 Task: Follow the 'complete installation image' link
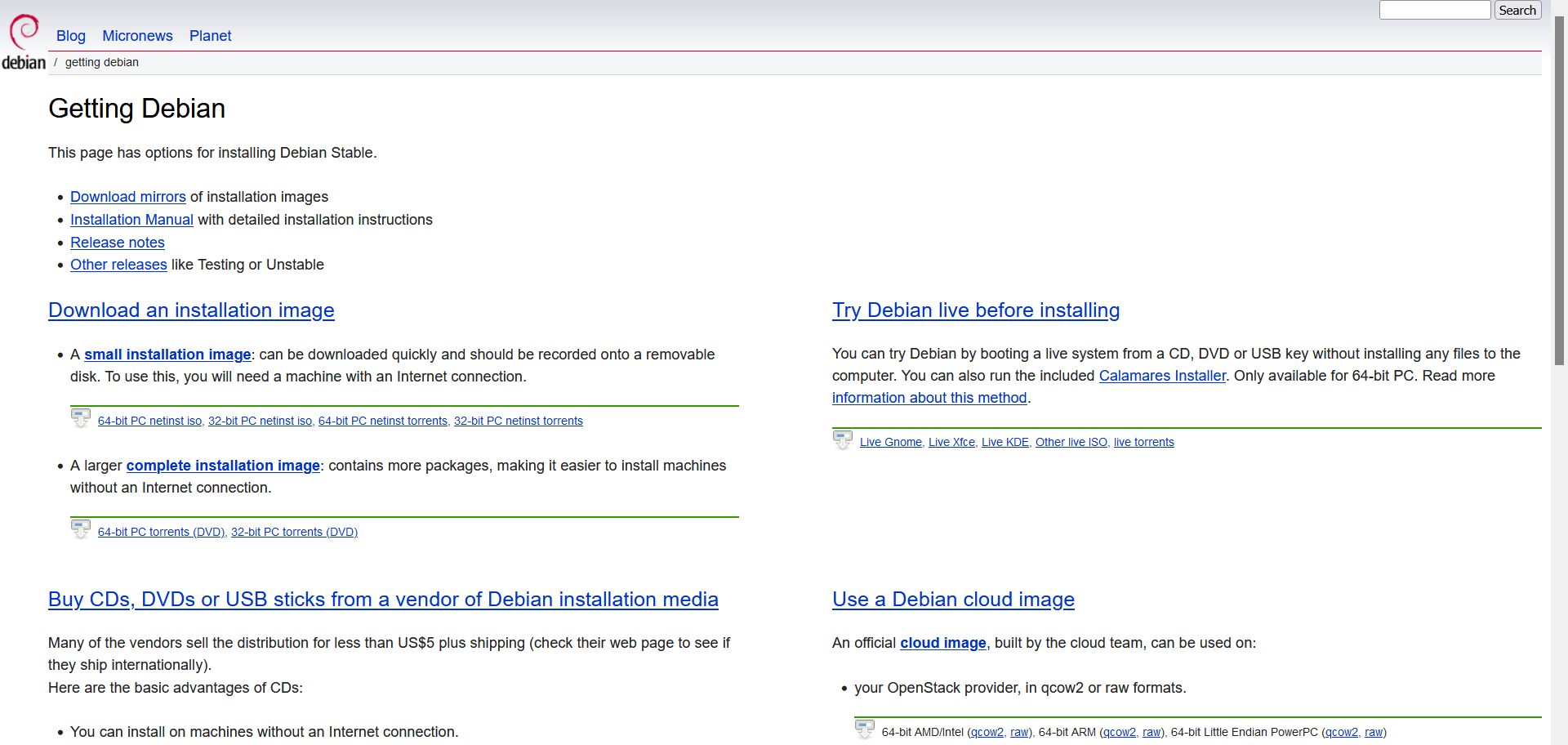point(223,466)
